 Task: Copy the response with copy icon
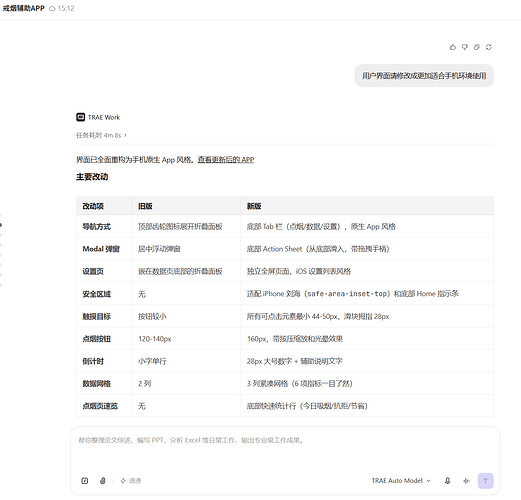coord(477,47)
